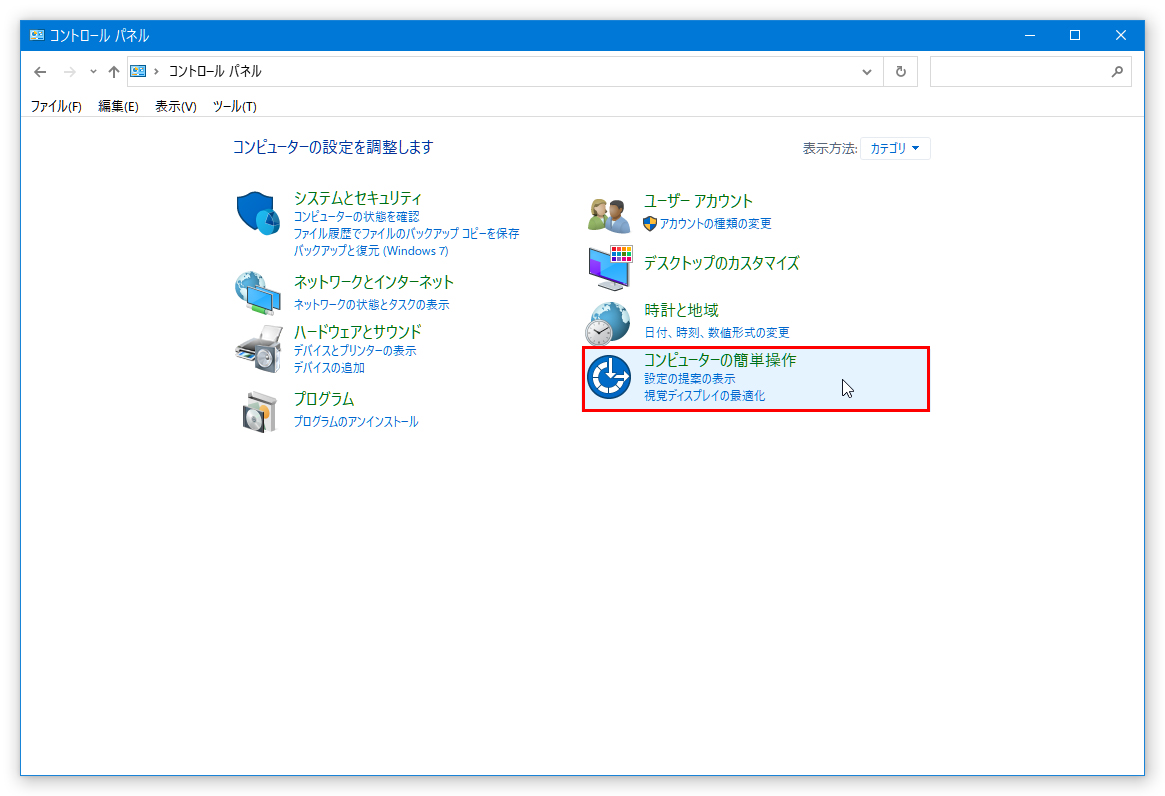Click デバイスの追加 link
Viewport: 1165px width, 796px height.
[329, 368]
